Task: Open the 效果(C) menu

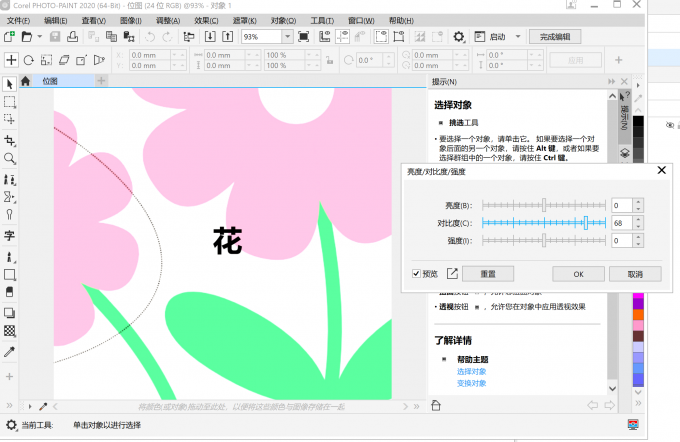Action: pyautogui.click(x=206, y=21)
